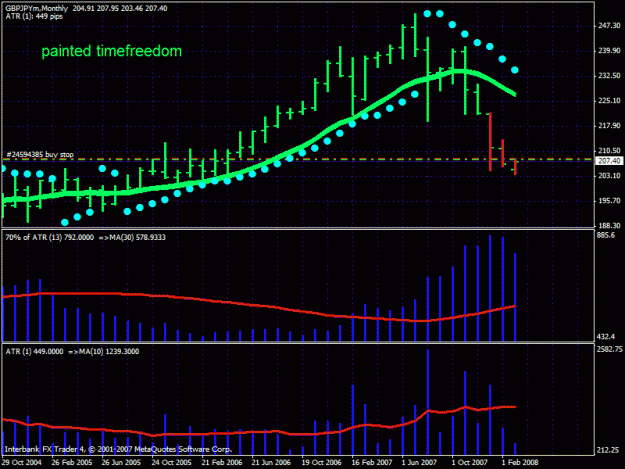Click the 225.10 price scale value
625x469 pixels.
pos(609,100)
